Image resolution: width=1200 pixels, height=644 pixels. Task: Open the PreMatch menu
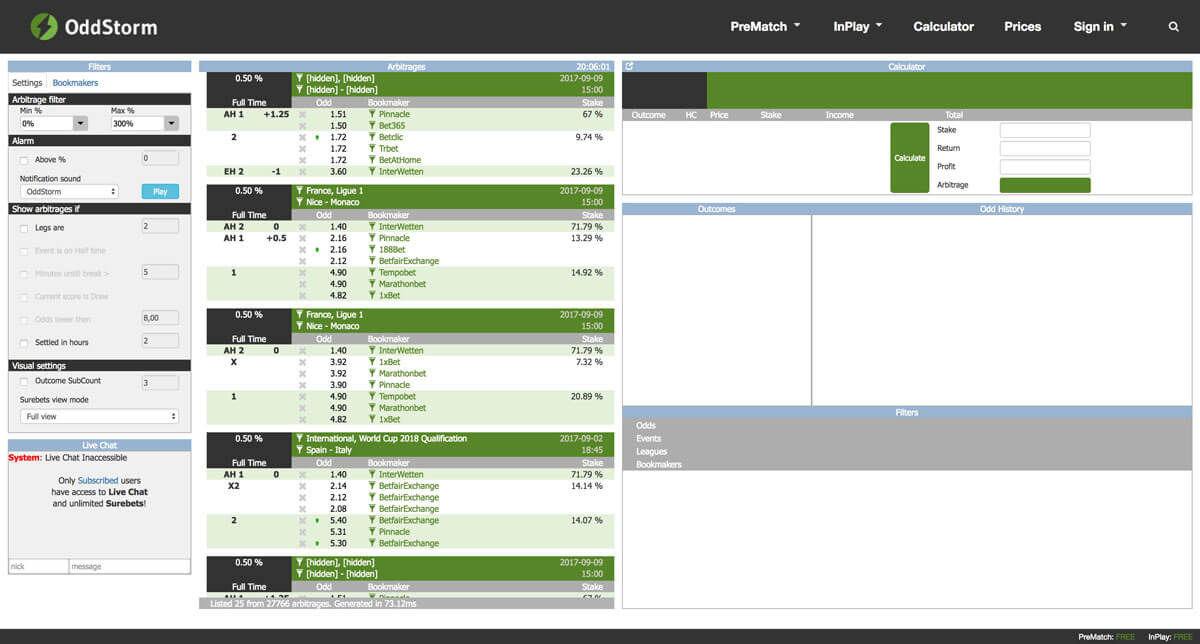point(765,27)
